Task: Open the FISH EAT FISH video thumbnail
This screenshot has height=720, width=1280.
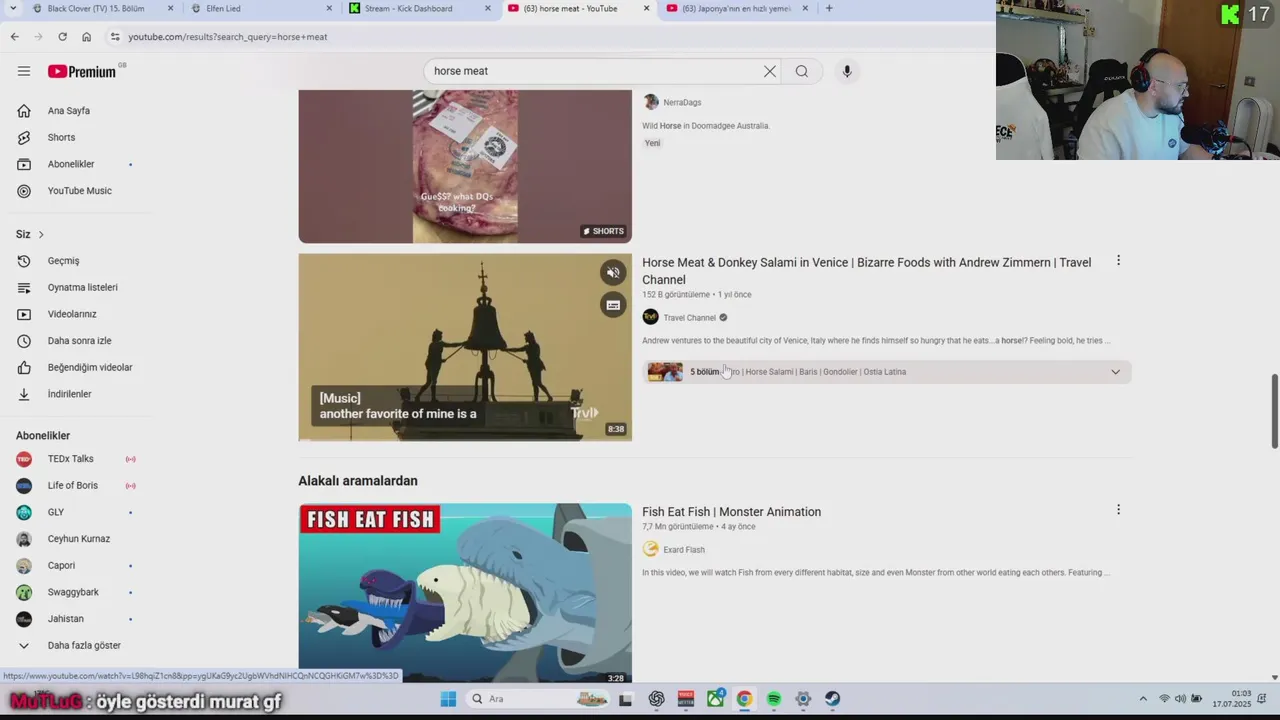Action: (x=465, y=593)
